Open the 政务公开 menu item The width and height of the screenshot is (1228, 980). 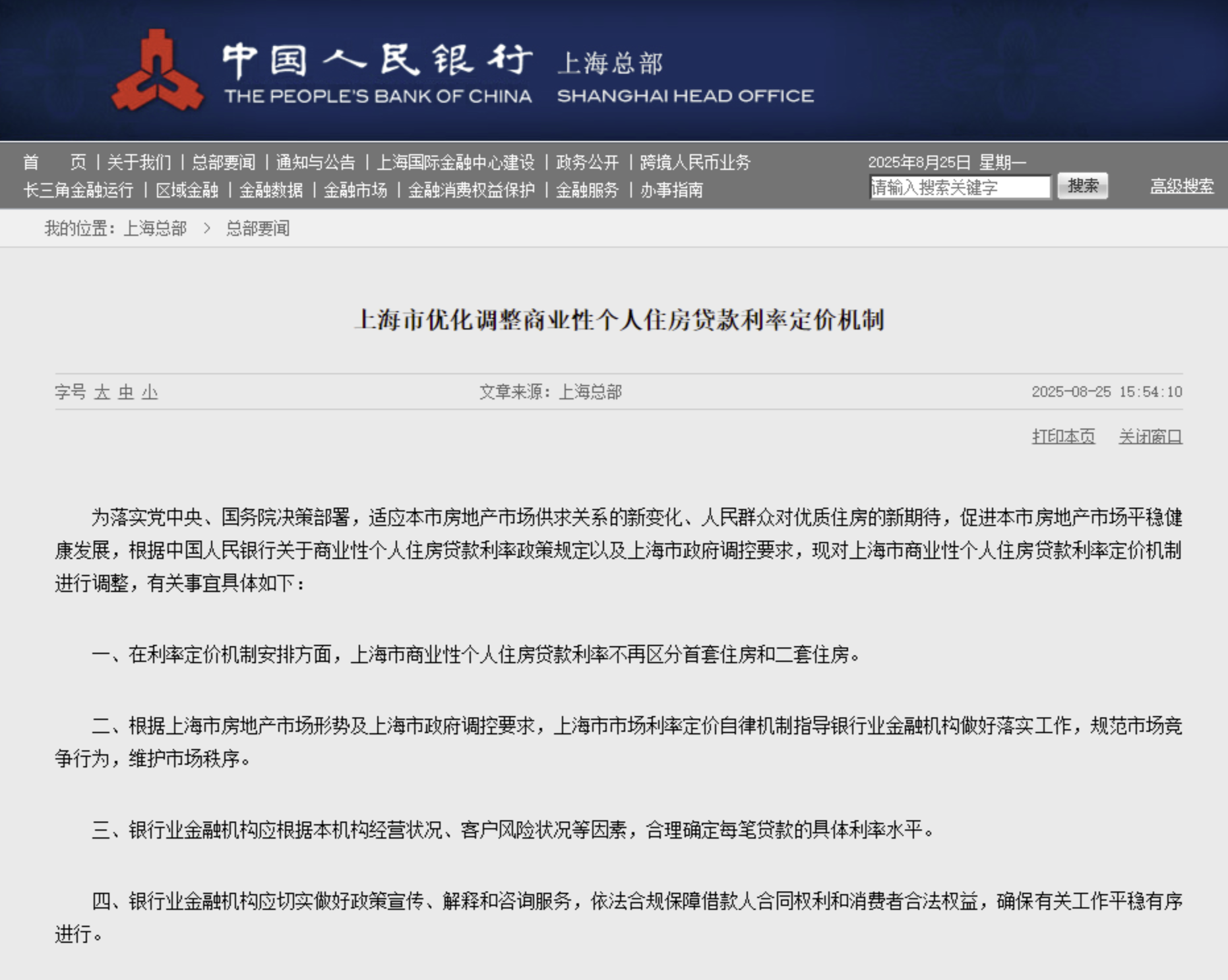coord(588,162)
